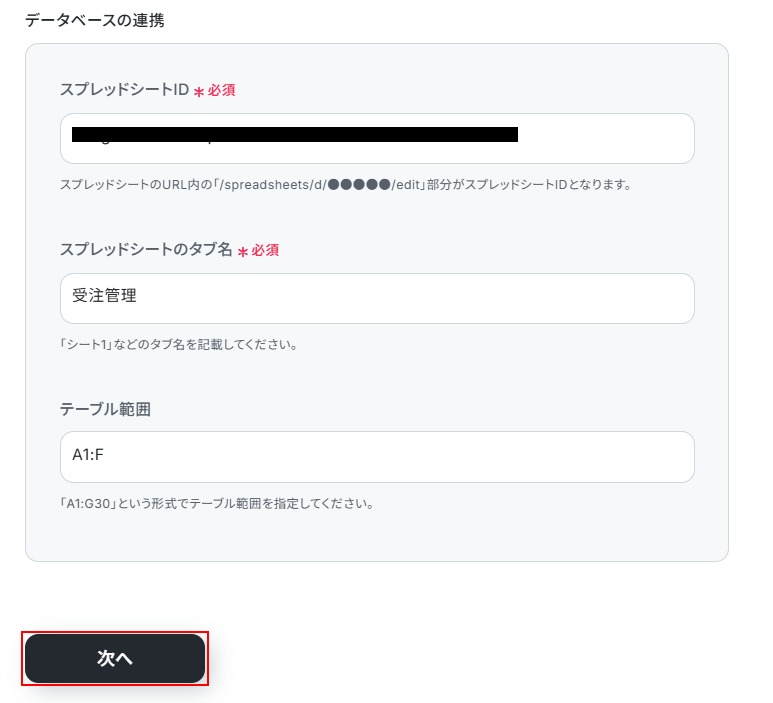773x703 pixels.
Task: Click the red asterisk next to スプレッドシートのタブ名
Action: coord(242,252)
